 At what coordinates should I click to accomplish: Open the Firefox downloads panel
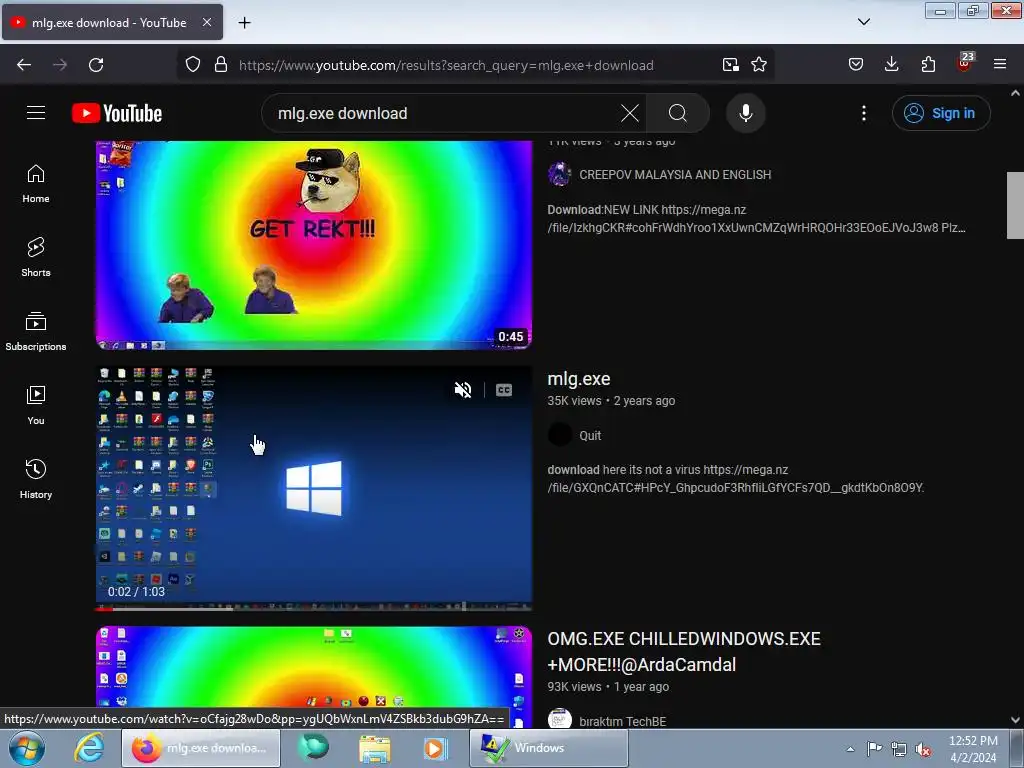[891, 65]
